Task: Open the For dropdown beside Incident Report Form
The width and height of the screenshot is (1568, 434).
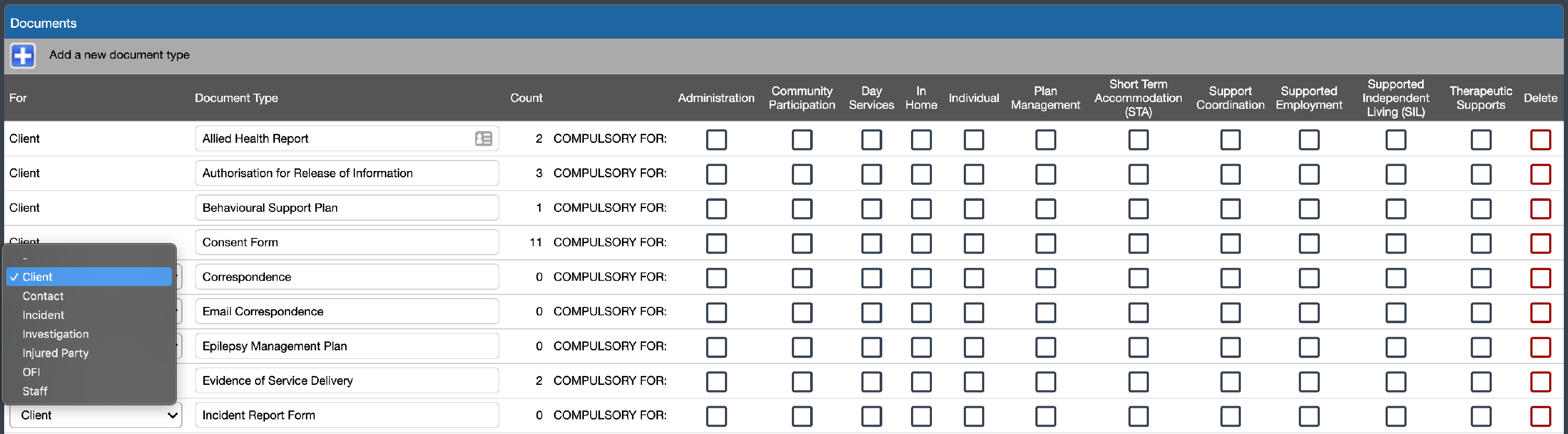Action: point(96,415)
